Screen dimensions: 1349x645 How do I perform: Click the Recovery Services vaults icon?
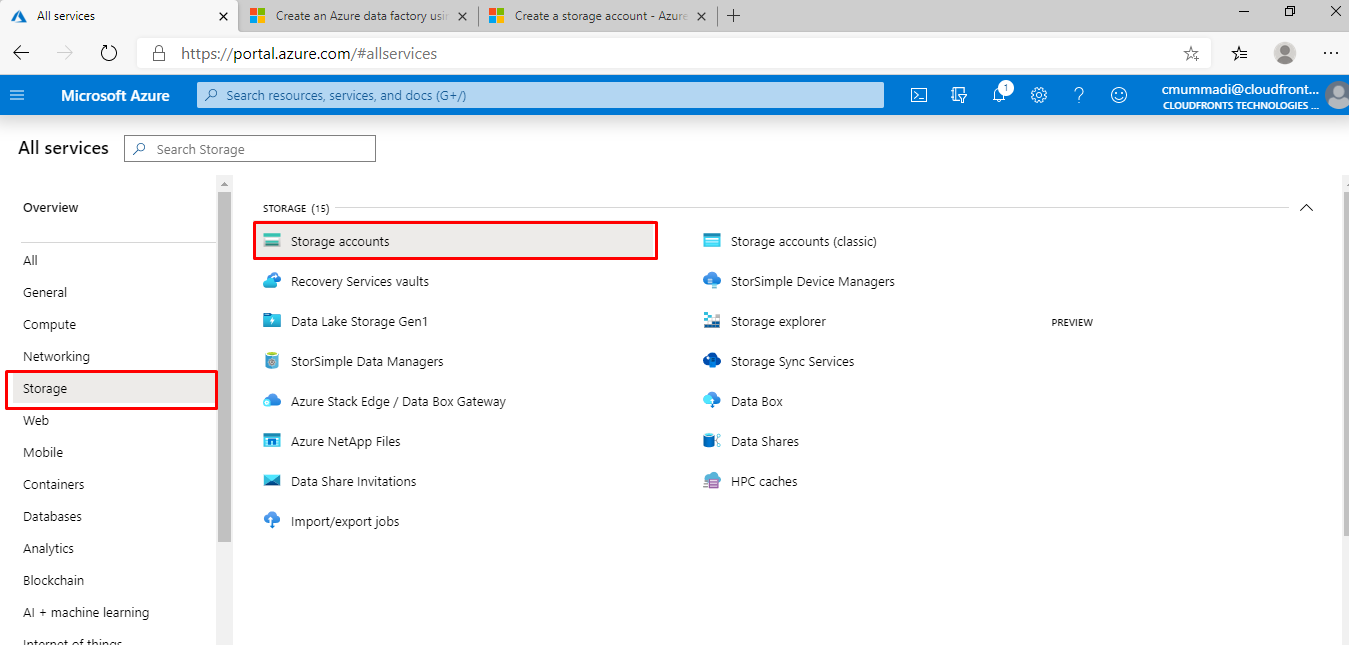272,281
